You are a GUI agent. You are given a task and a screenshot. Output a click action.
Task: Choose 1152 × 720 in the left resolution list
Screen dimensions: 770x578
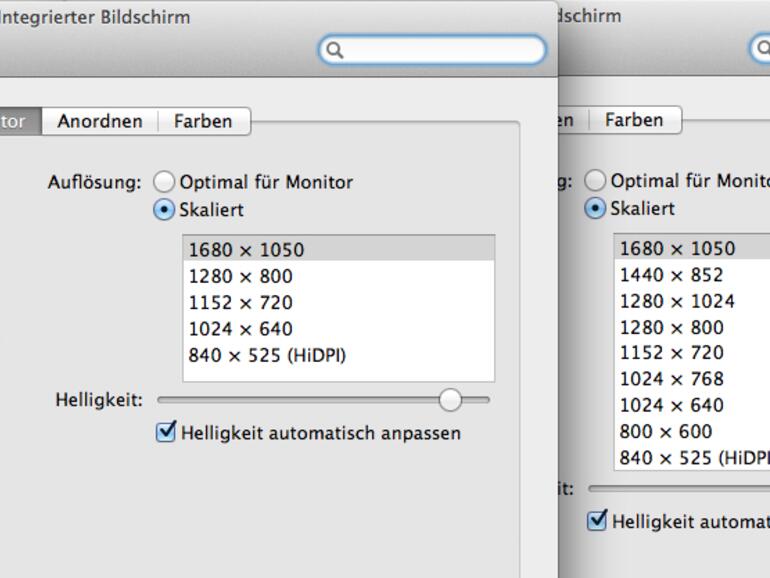[x=240, y=302]
